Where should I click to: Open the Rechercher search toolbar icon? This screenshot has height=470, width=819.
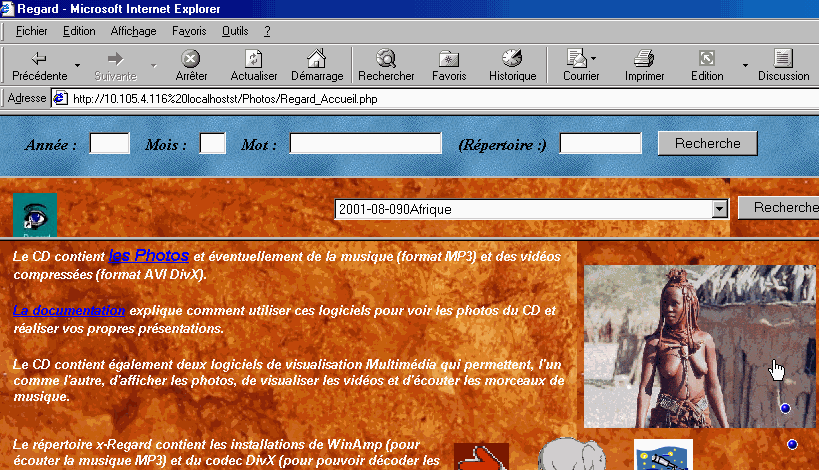pyautogui.click(x=386, y=66)
